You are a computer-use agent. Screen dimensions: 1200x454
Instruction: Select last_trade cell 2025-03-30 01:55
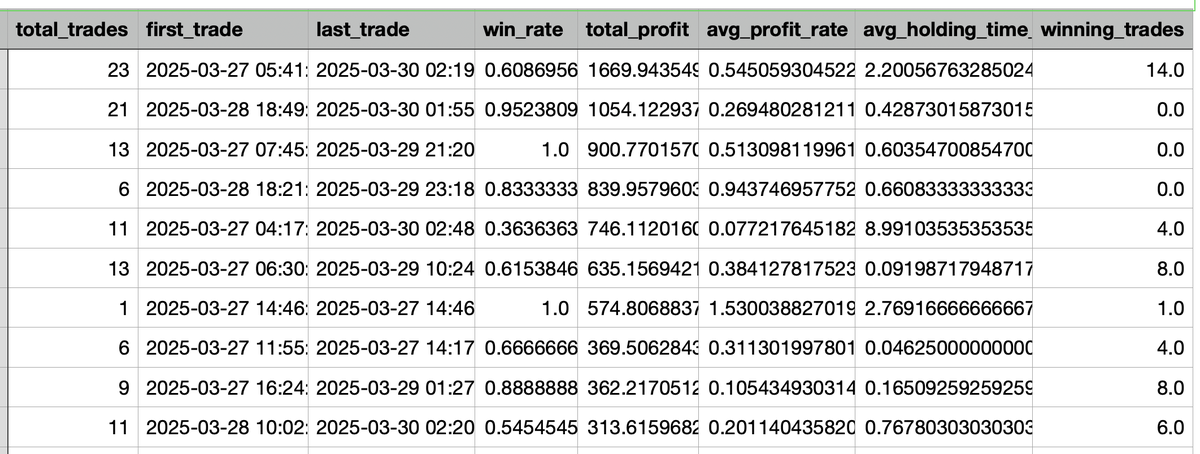click(391, 110)
